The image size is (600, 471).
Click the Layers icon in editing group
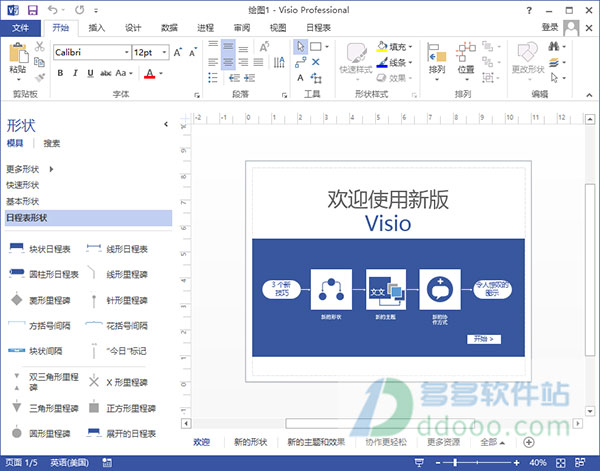(554, 62)
